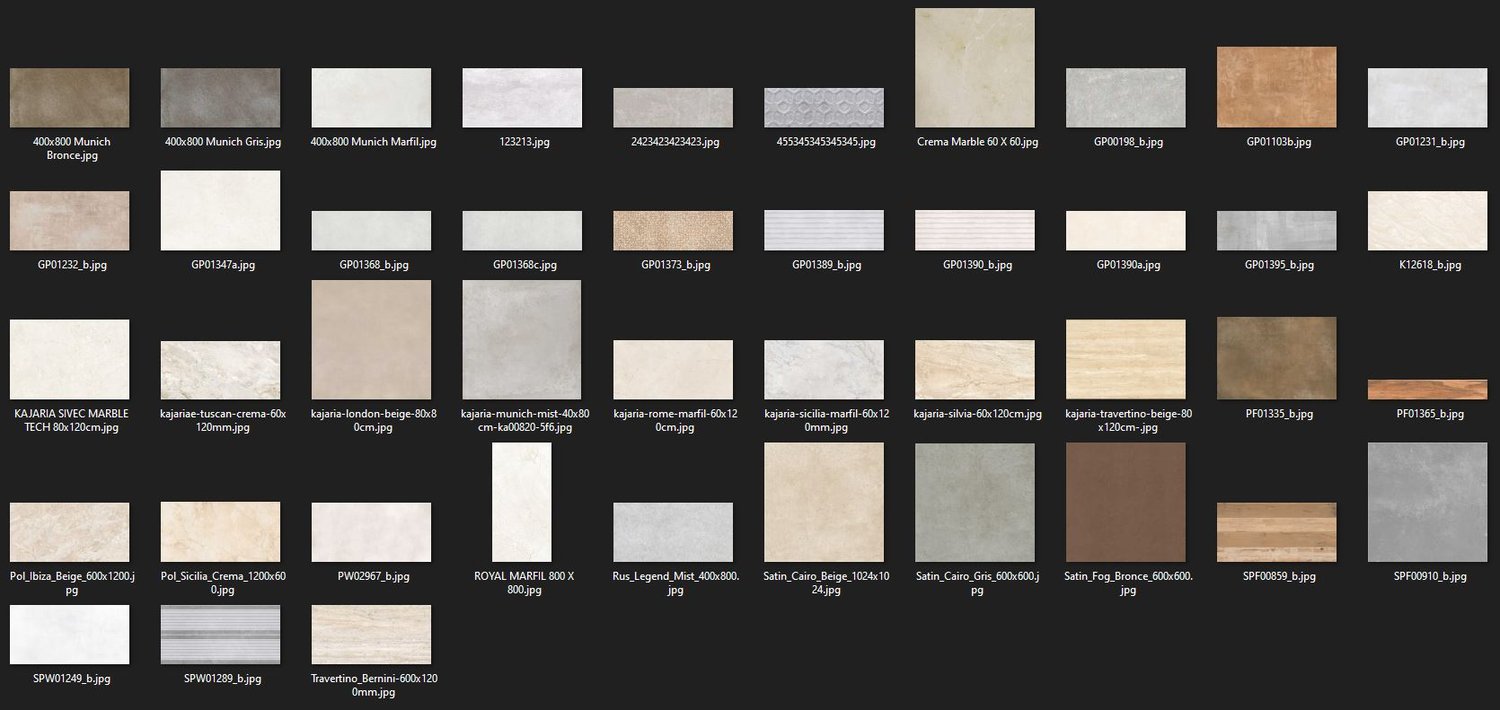The height and width of the screenshot is (710, 1500).
Task: Click the kajaria-silvia-60x120cm thumbnail
Action: (975, 370)
